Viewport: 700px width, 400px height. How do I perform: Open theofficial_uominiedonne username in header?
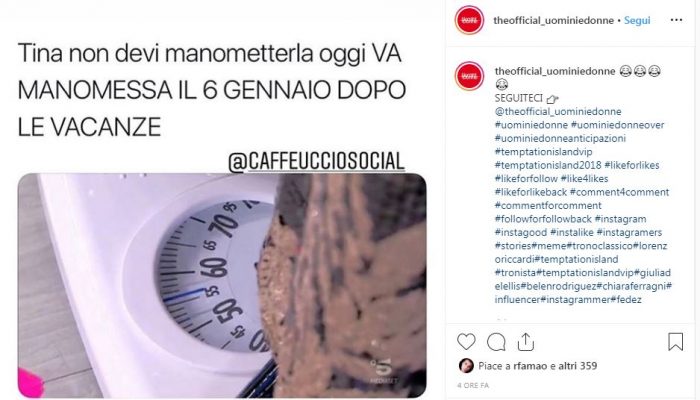click(x=554, y=20)
